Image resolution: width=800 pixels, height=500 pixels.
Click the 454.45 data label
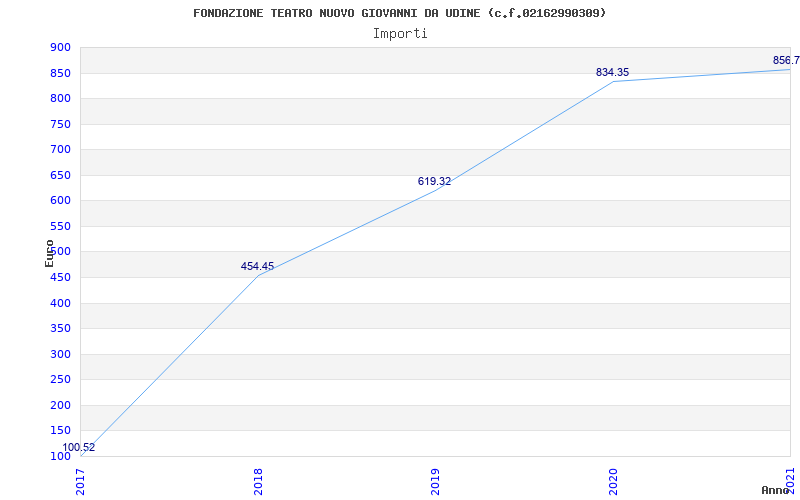pos(257,266)
